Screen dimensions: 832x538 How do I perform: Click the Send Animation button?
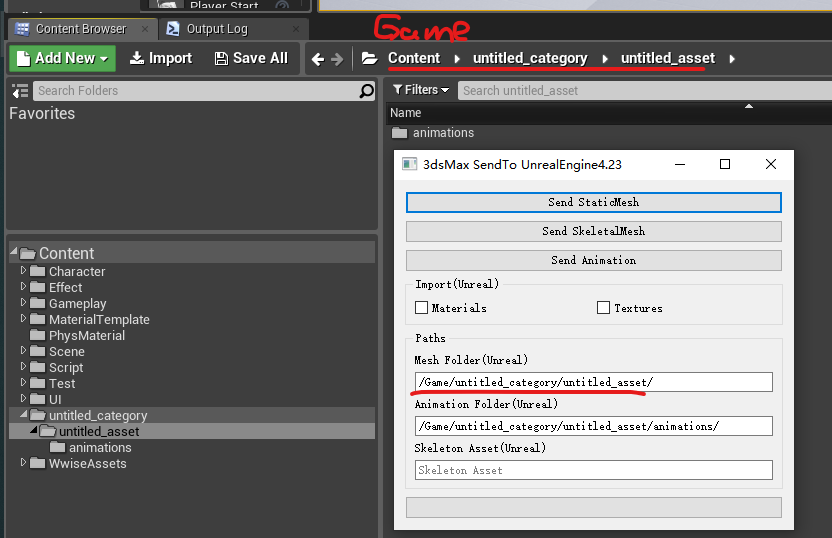(594, 261)
